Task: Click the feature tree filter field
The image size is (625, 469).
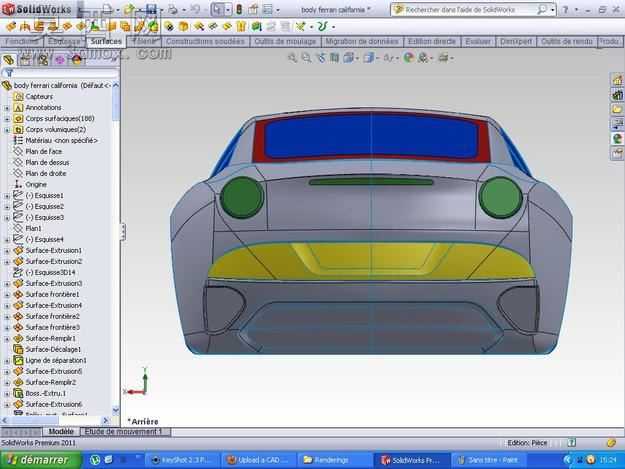Action: tap(64, 73)
